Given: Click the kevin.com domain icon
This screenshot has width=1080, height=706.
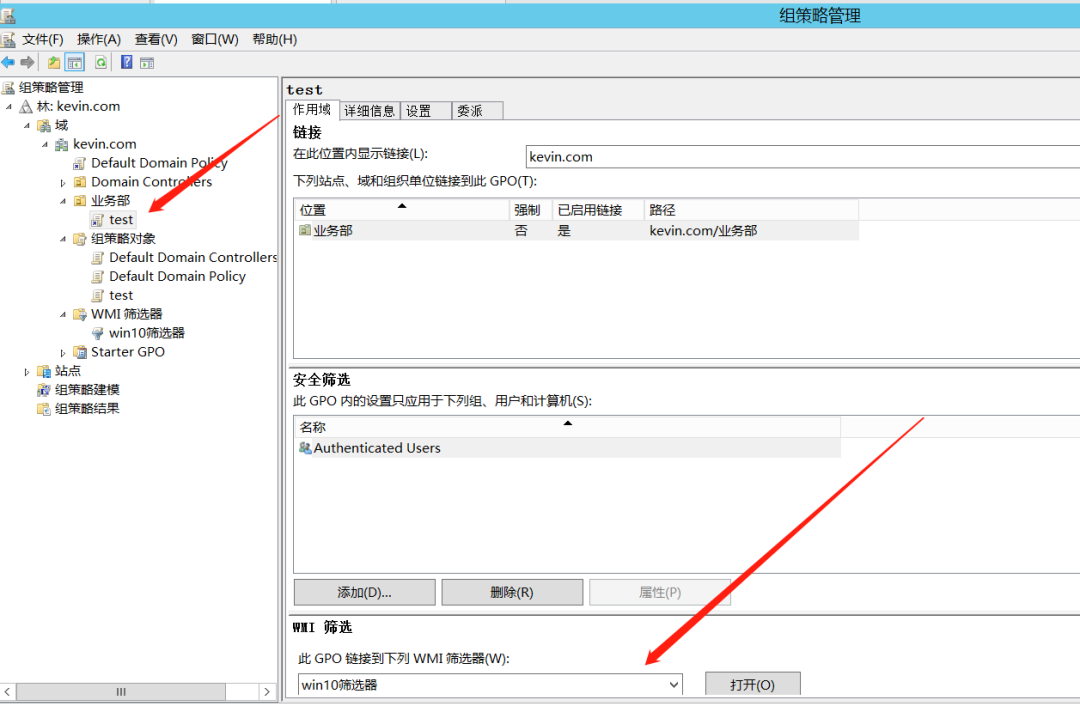Looking at the screenshot, I should pyautogui.click(x=62, y=144).
